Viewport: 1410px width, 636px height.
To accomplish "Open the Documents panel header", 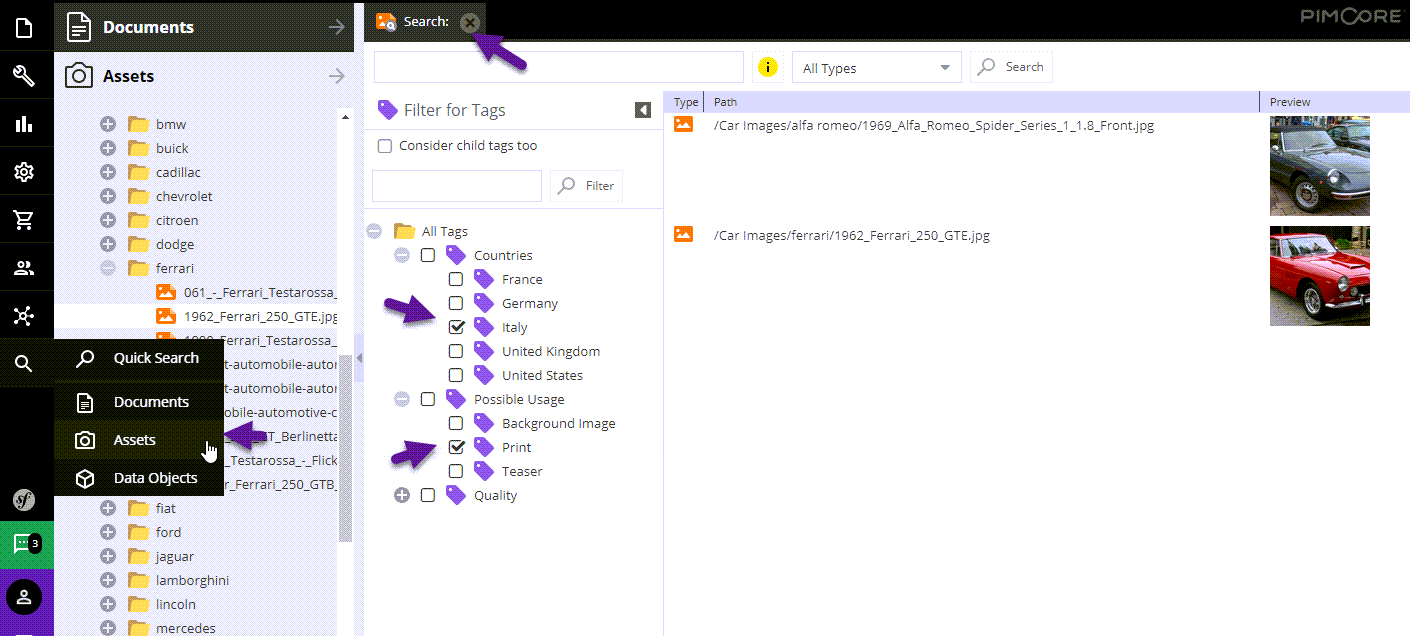I will coord(204,27).
